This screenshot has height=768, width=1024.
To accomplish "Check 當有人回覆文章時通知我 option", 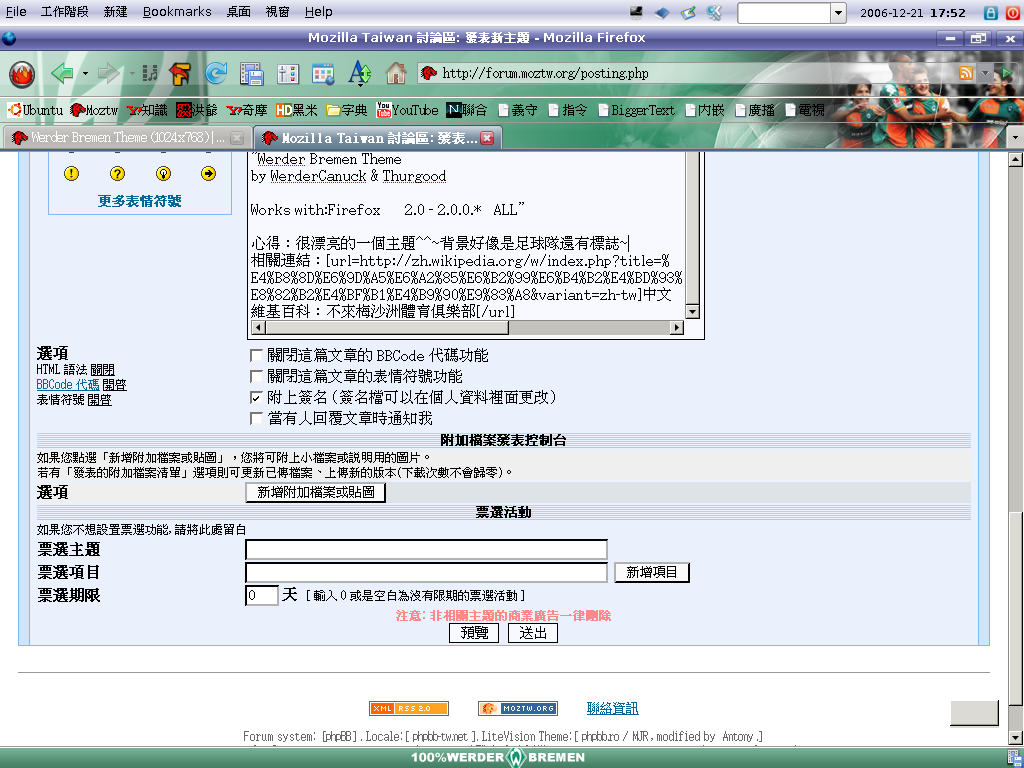I will pyautogui.click(x=257, y=418).
